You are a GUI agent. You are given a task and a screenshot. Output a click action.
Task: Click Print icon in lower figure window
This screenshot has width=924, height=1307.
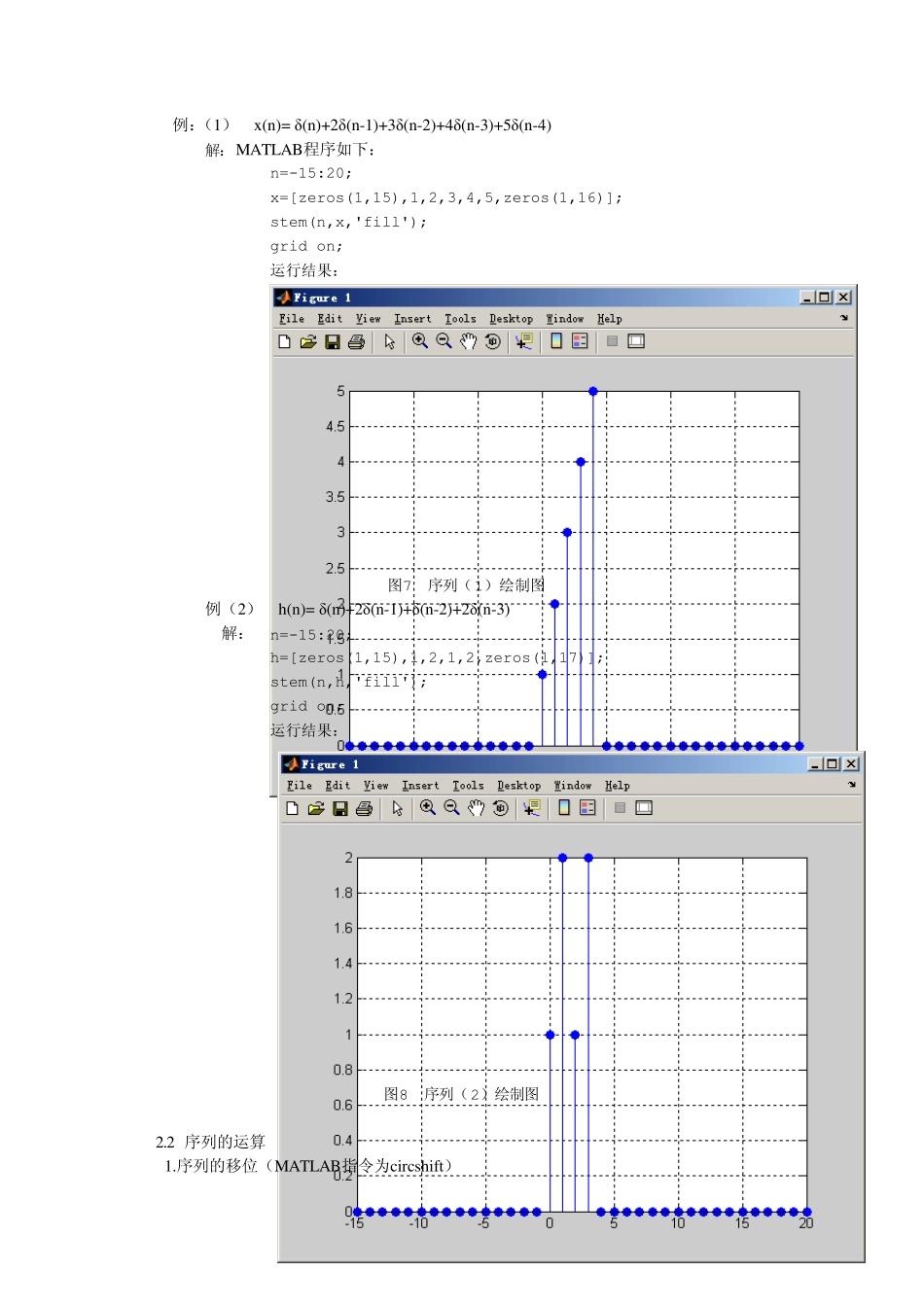coord(364,808)
